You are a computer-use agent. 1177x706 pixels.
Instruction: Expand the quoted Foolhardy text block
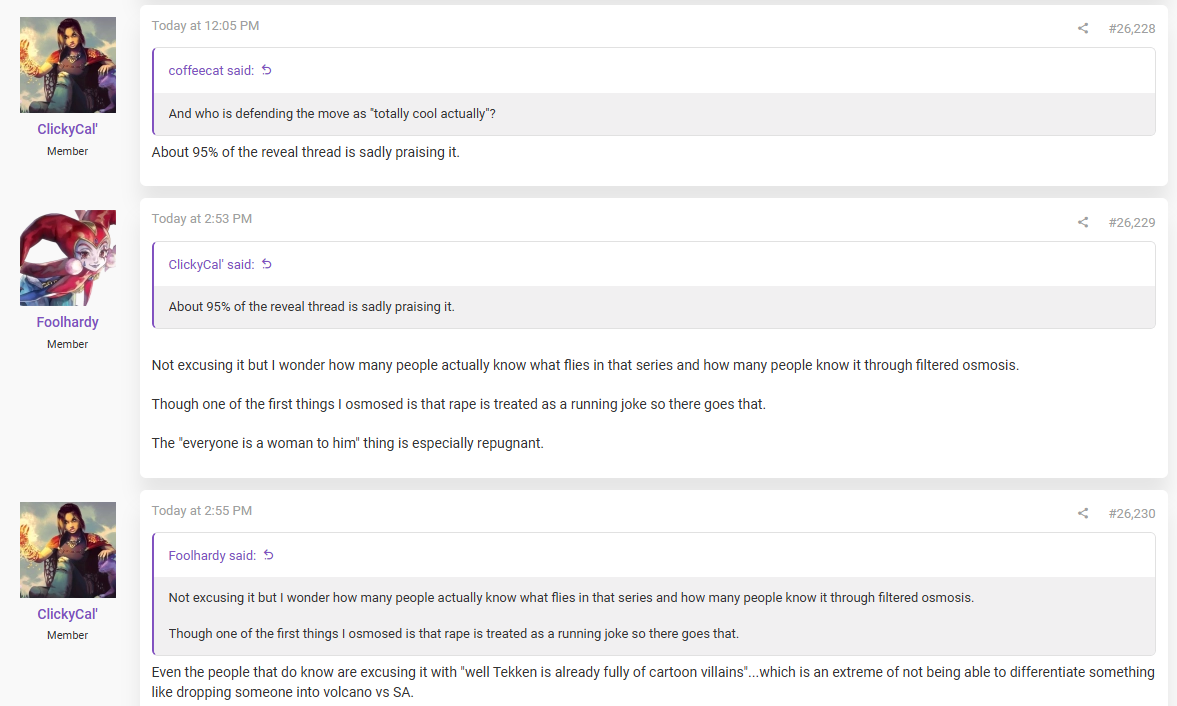pyautogui.click(x=655, y=615)
